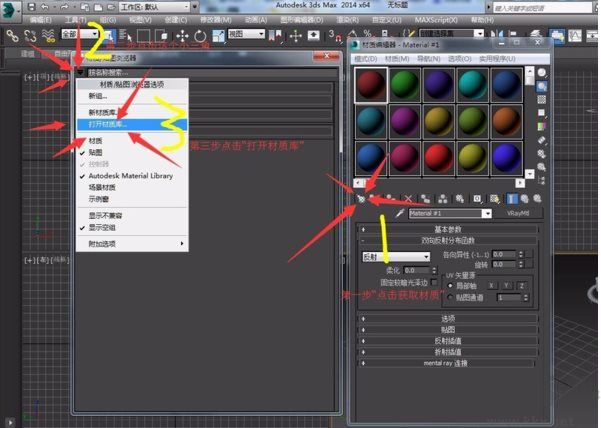Toggle 显示空组 checked menu item
The width and height of the screenshot is (601, 428).
point(102,228)
